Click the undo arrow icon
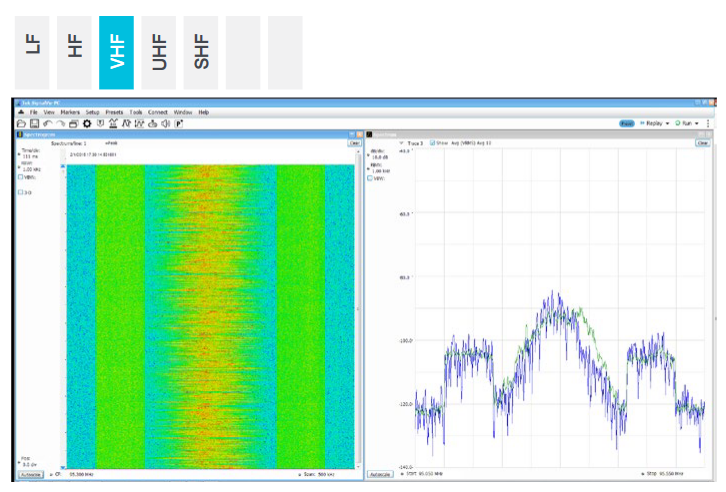 click(48, 123)
